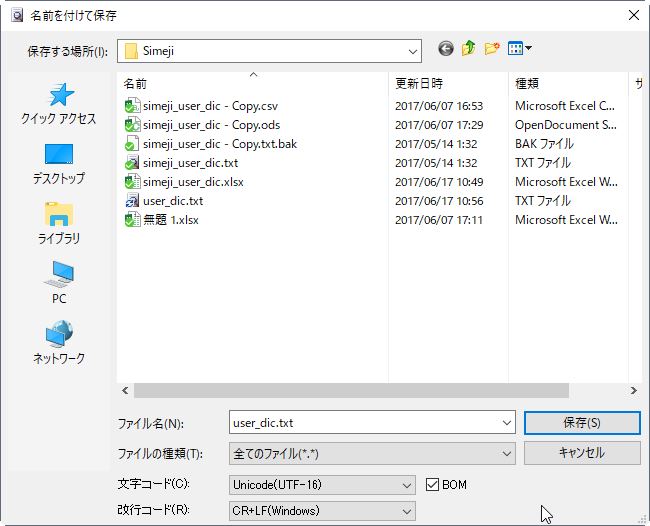
Task: Select file simeji_user_dic - Copy.csv
Action: 210,106
